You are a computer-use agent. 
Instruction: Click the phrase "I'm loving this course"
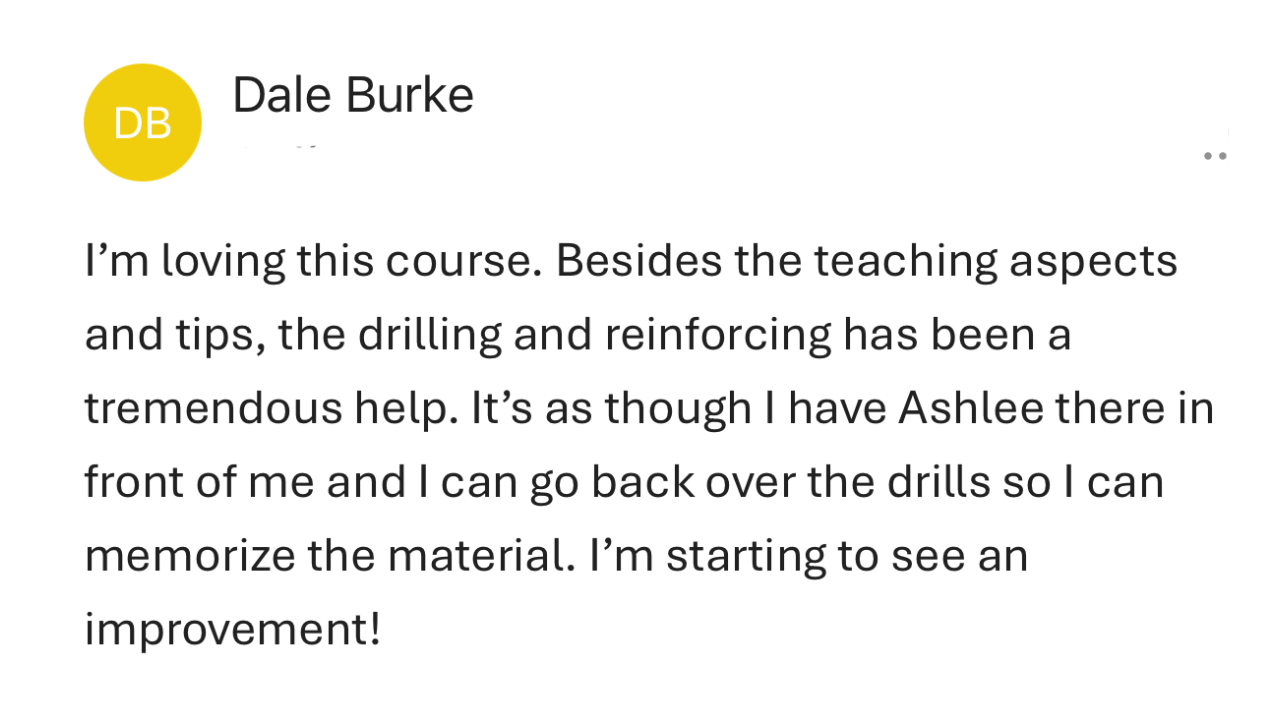tap(314, 261)
